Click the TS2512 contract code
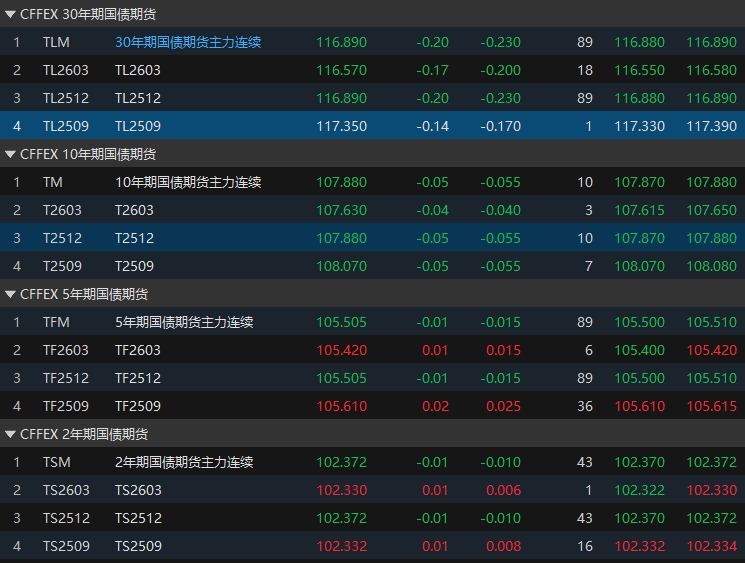The width and height of the screenshot is (745, 563). 66,518
